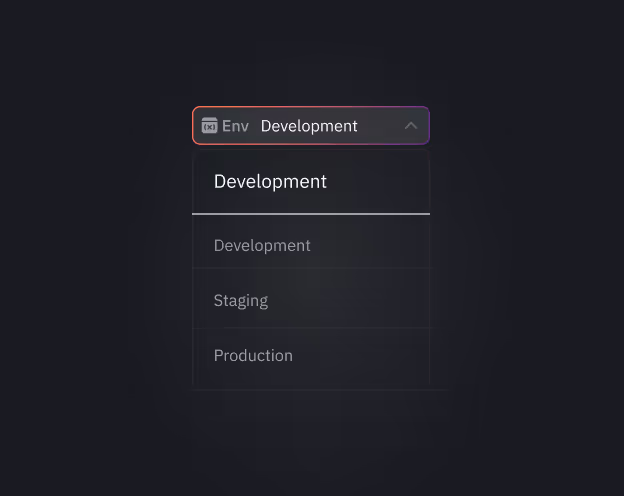This screenshot has height=496, width=624.
Task: Click the Env variable icon
Action: pyautogui.click(x=209, y=126)
